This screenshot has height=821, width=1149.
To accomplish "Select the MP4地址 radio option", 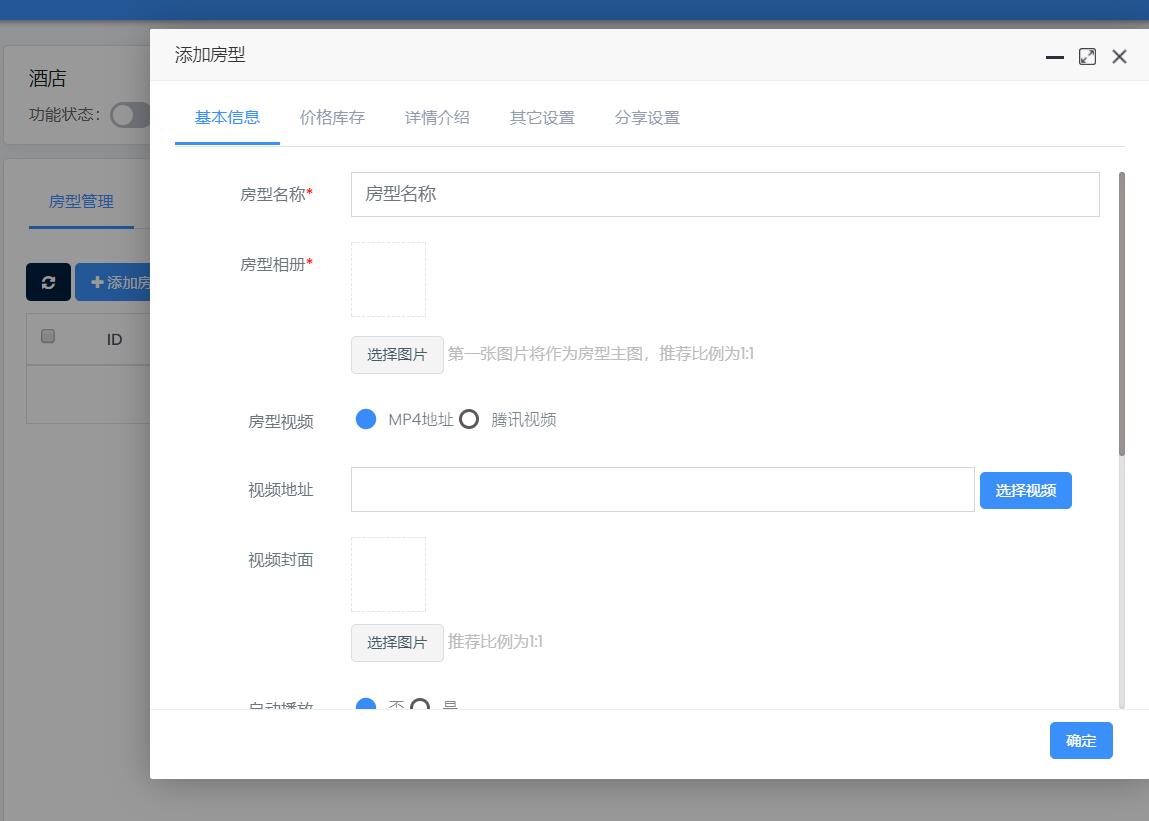I will pyautogui.click(x=366, y=419).
